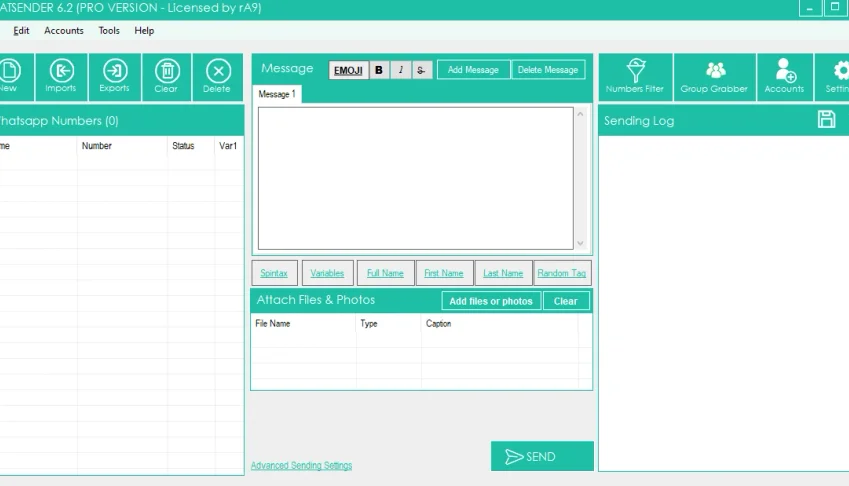Click inside the message text area
The width and height of the screenshot is (849, 486).
tap(415, 178)
